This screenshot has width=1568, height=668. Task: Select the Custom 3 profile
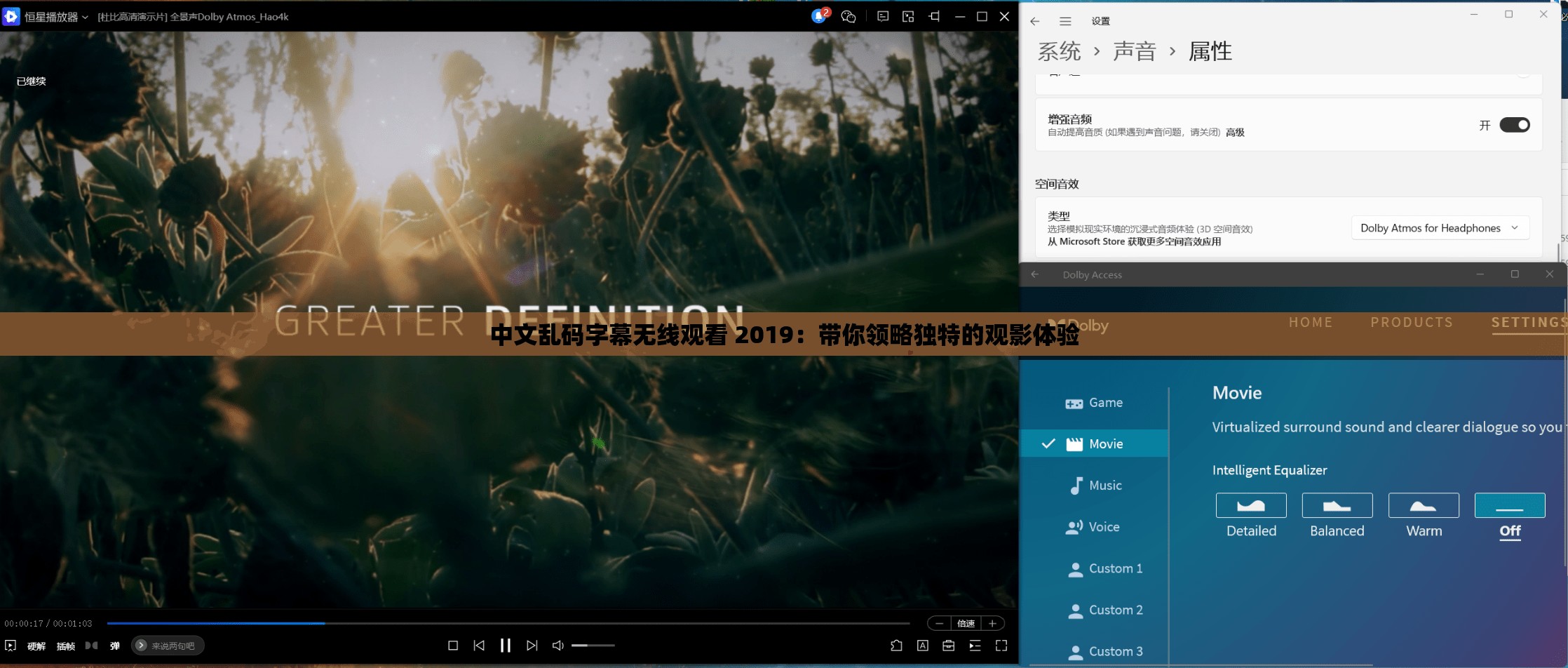click(x=1094, y=651)
